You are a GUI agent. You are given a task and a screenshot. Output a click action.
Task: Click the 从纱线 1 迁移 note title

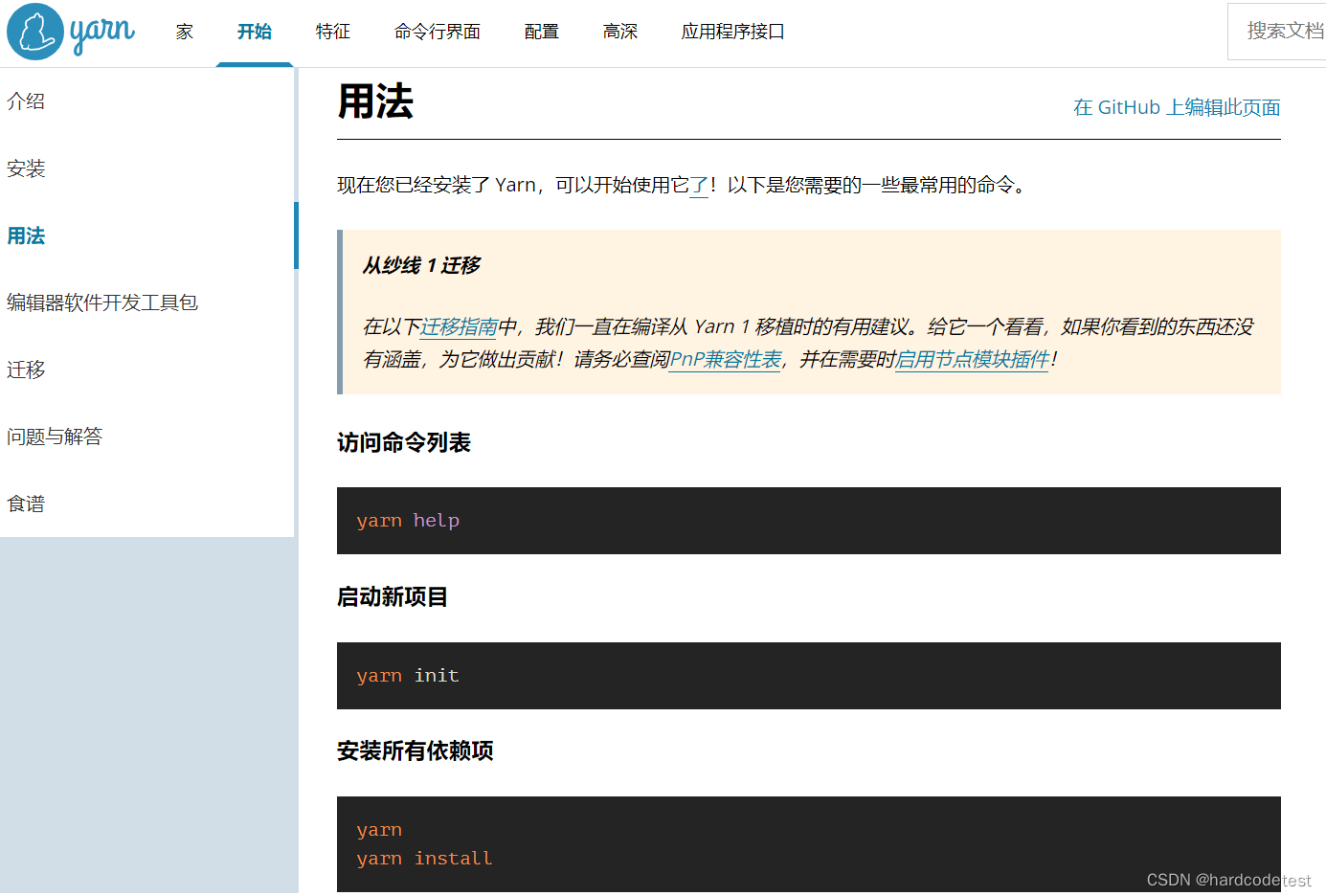(421, 265)
